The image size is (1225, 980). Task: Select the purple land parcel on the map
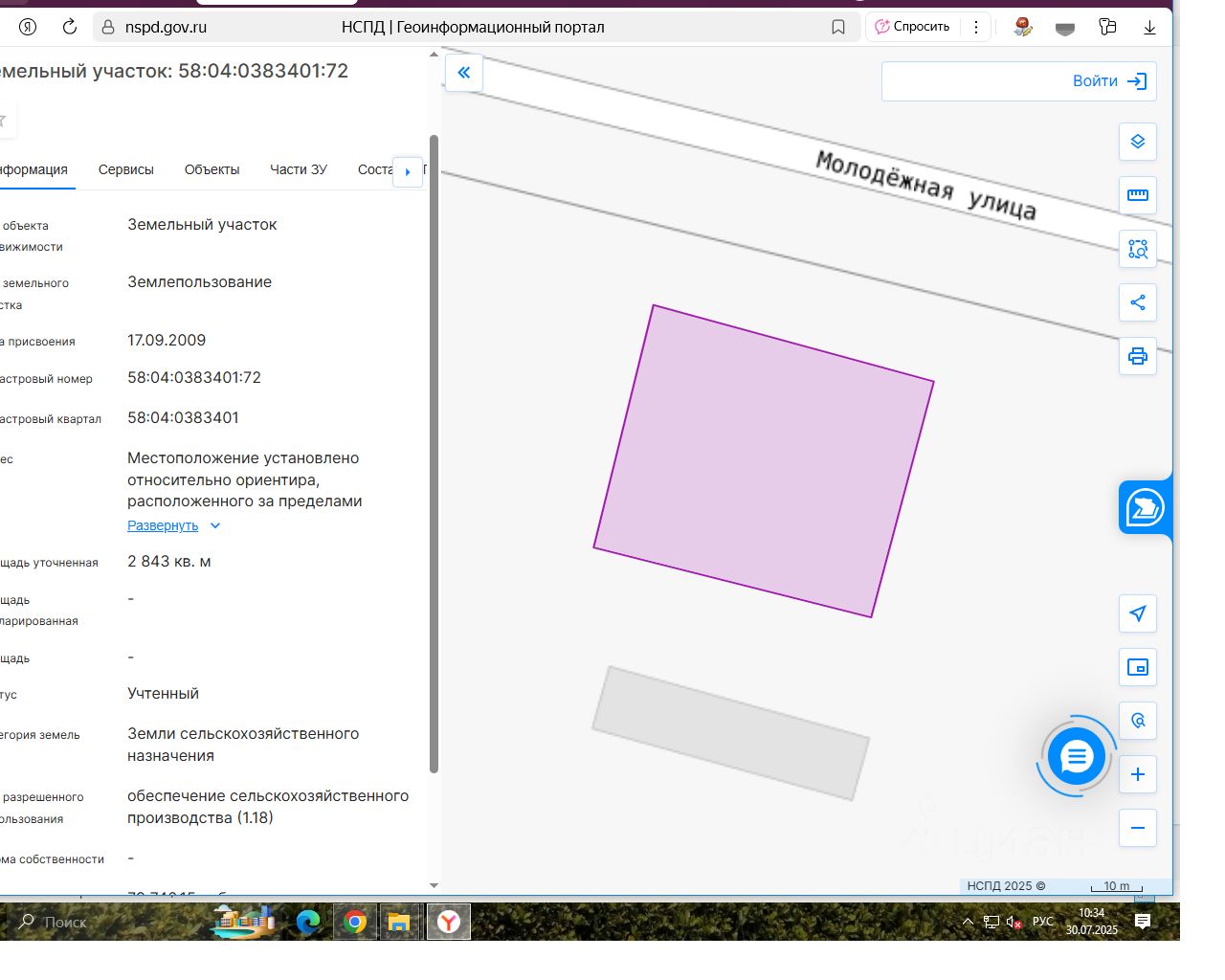[x=764, y=461]
